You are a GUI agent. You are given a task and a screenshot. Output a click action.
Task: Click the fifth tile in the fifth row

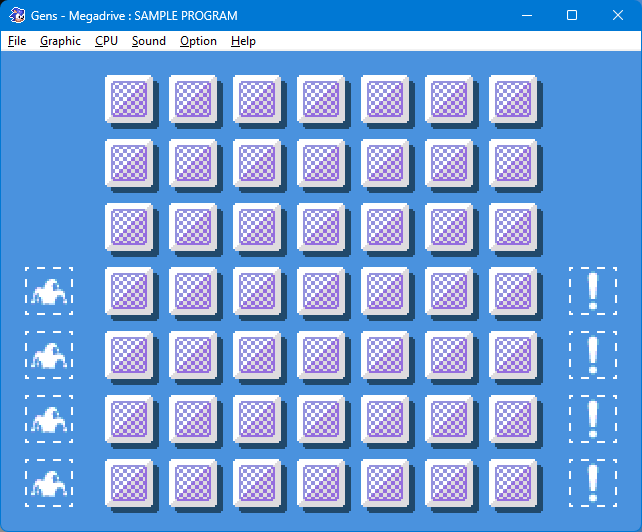[x=385, y=355]
